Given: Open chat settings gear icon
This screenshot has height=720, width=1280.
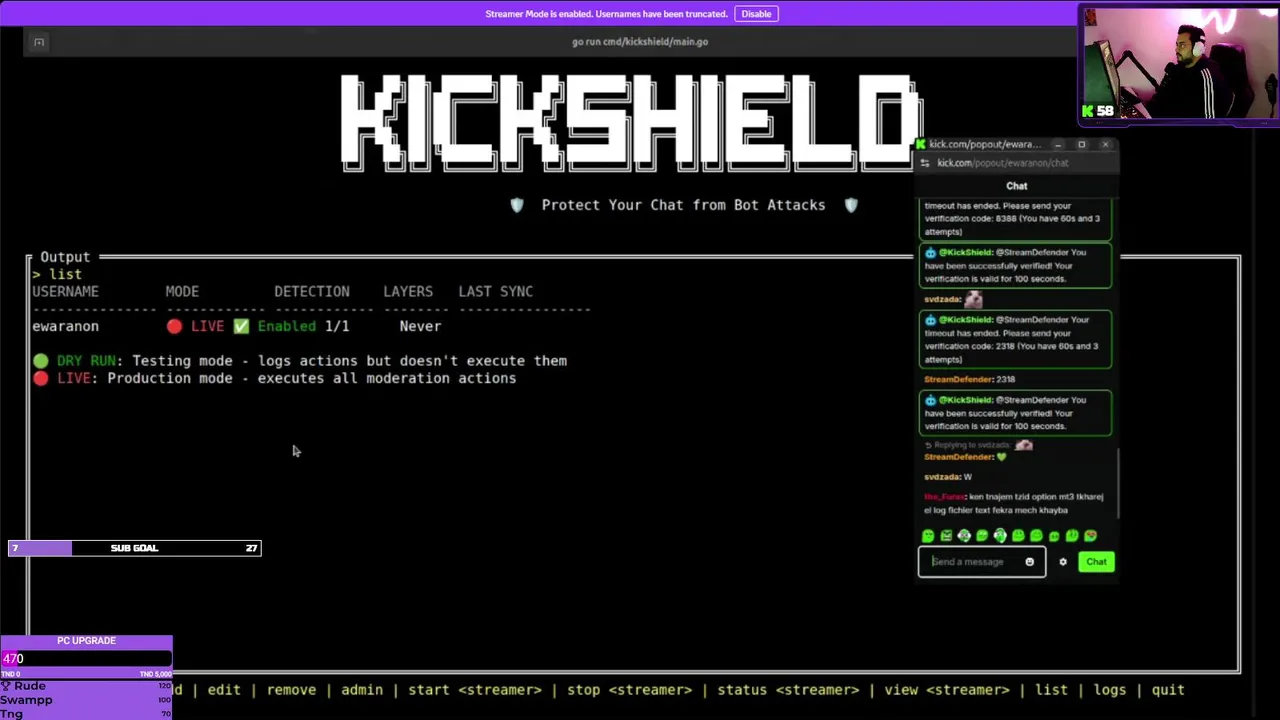Looking at the screenshot, I should (1063, 562).
